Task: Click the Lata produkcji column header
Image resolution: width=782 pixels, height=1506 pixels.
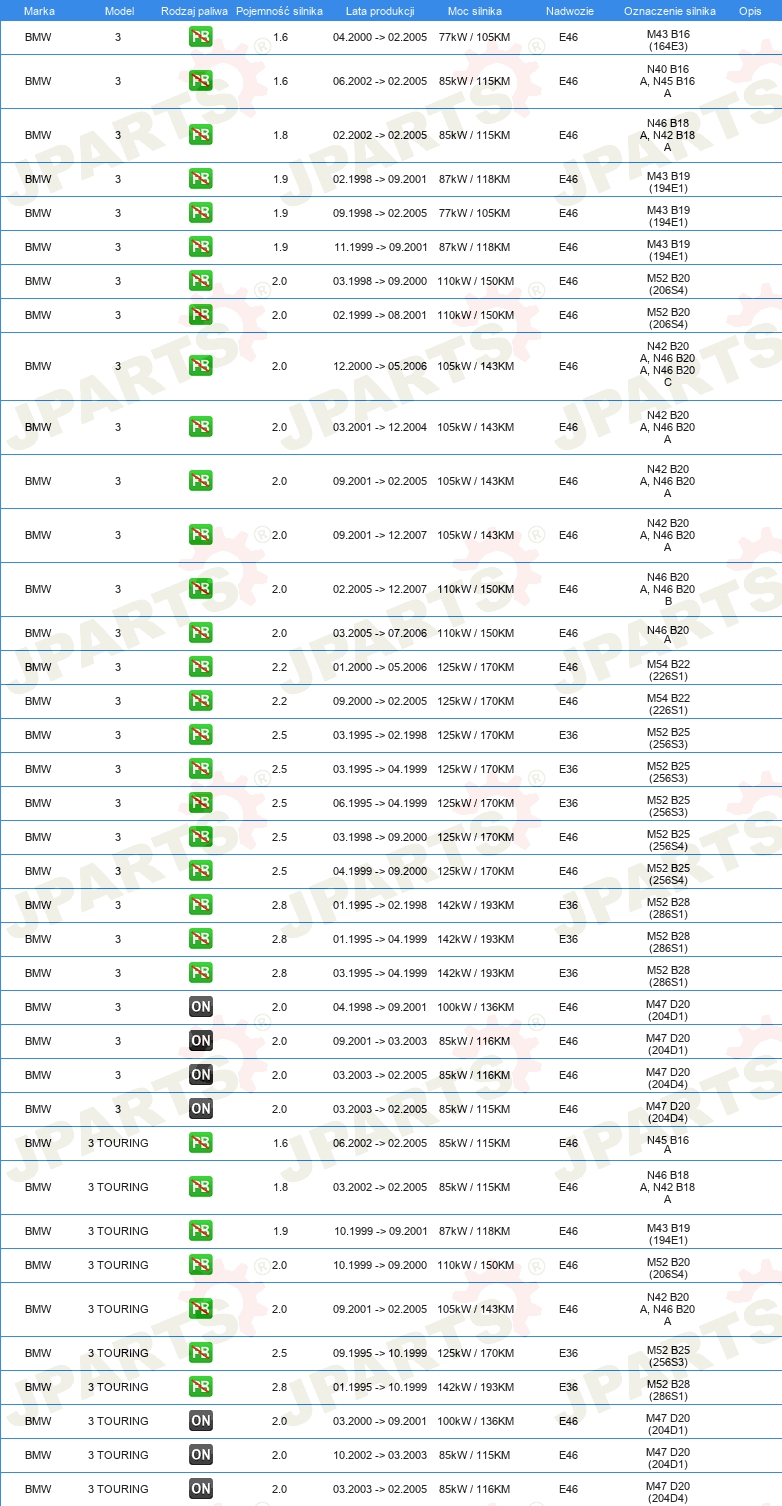Action: pos(378,10)
